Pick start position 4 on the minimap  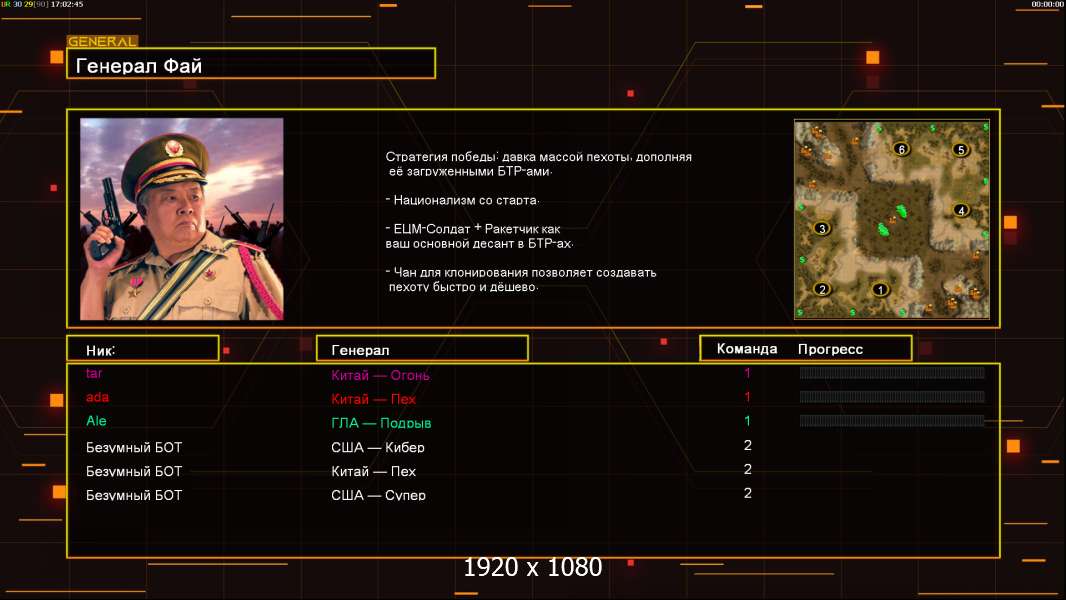coord(961,210)
